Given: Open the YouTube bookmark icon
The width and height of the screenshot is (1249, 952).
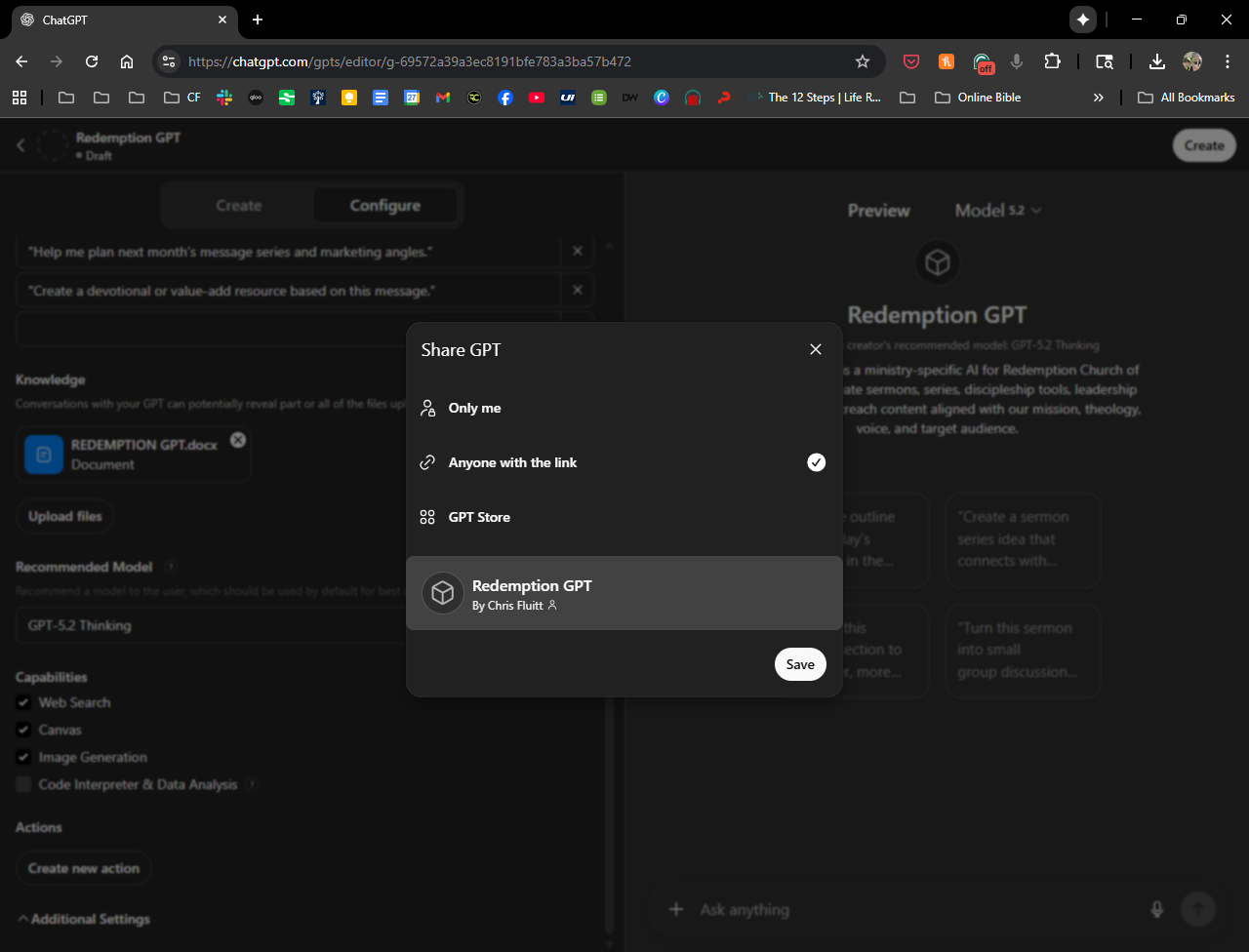Looking at the screenshot, I should [537, 98].
